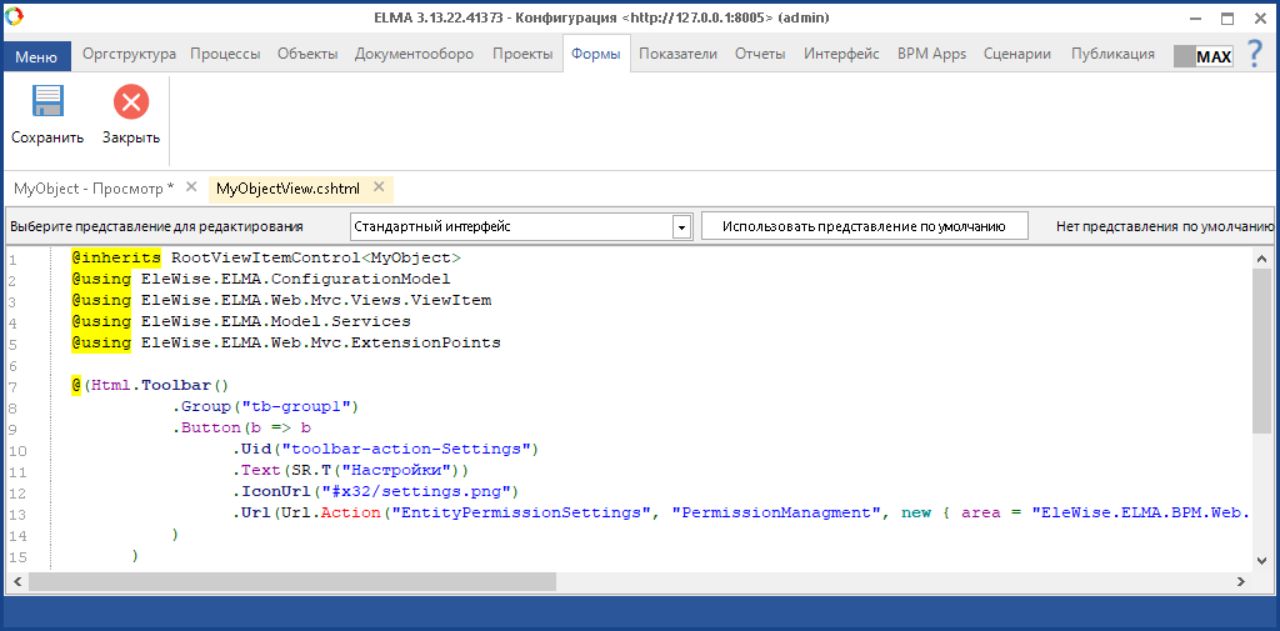Open the BPM Apps tab

932,54
